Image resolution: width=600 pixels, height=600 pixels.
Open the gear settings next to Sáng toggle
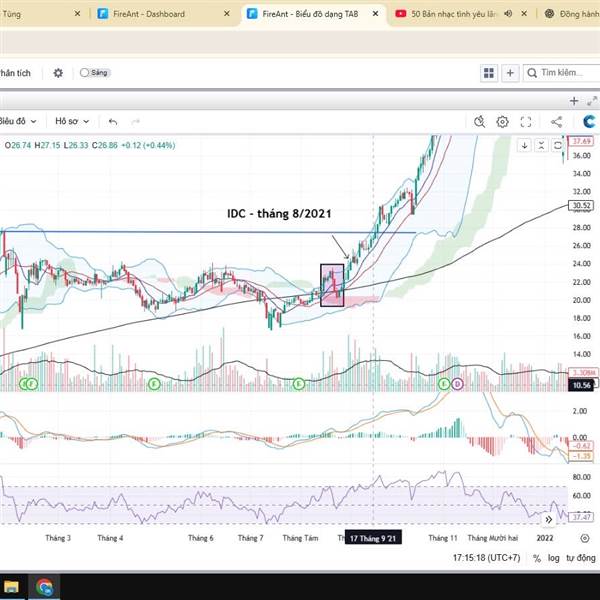tap(58, 73)
